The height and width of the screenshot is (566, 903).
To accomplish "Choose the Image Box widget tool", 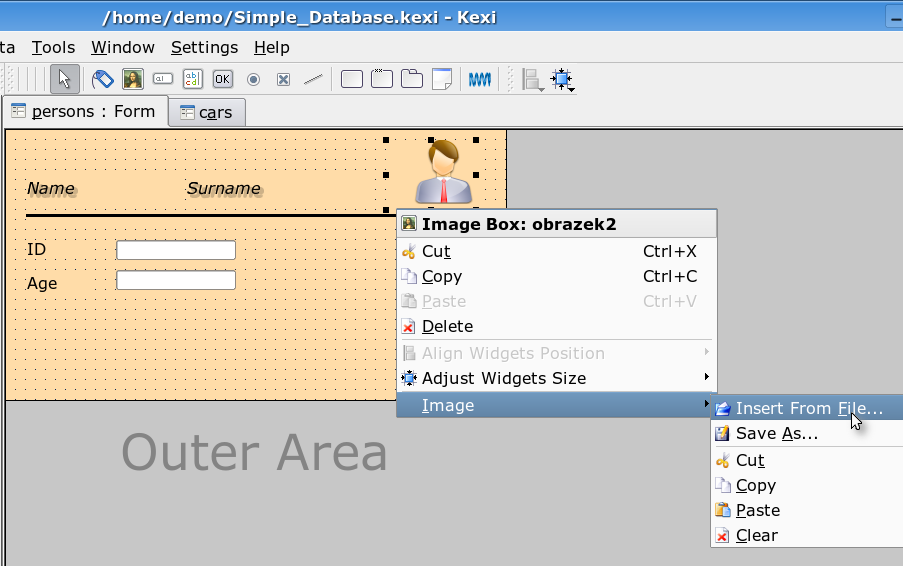I will 132,79.
